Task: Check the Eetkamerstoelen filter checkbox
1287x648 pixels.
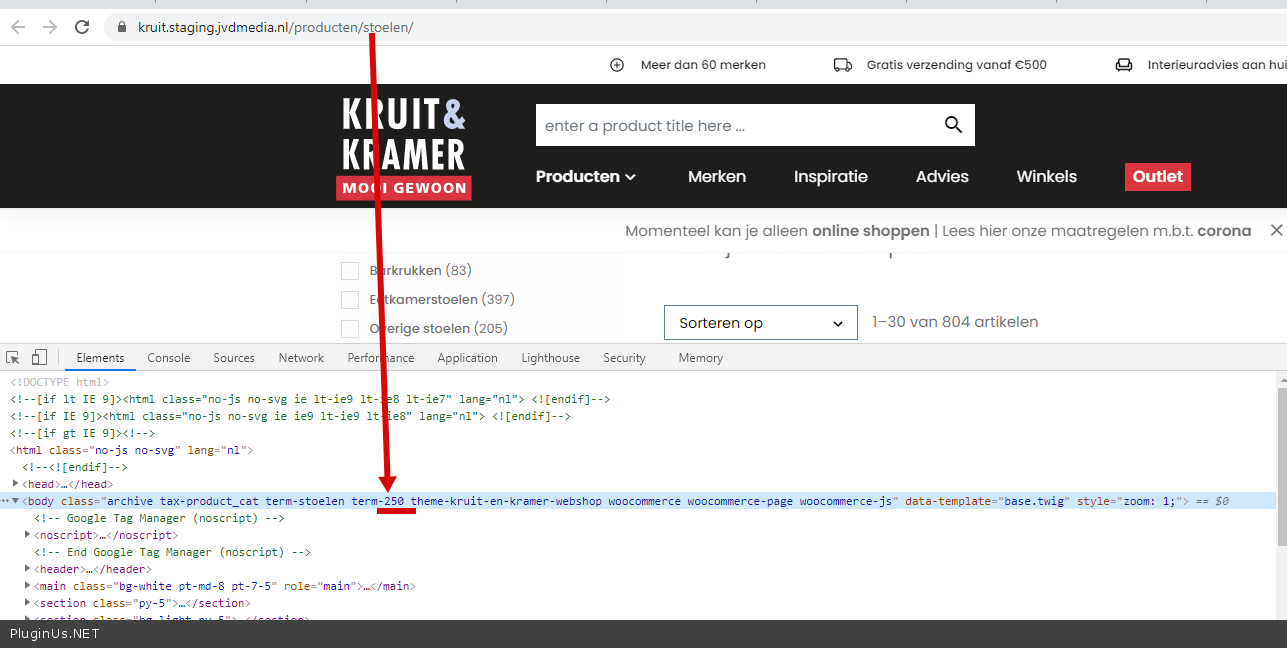Action: tap(350, 300)
